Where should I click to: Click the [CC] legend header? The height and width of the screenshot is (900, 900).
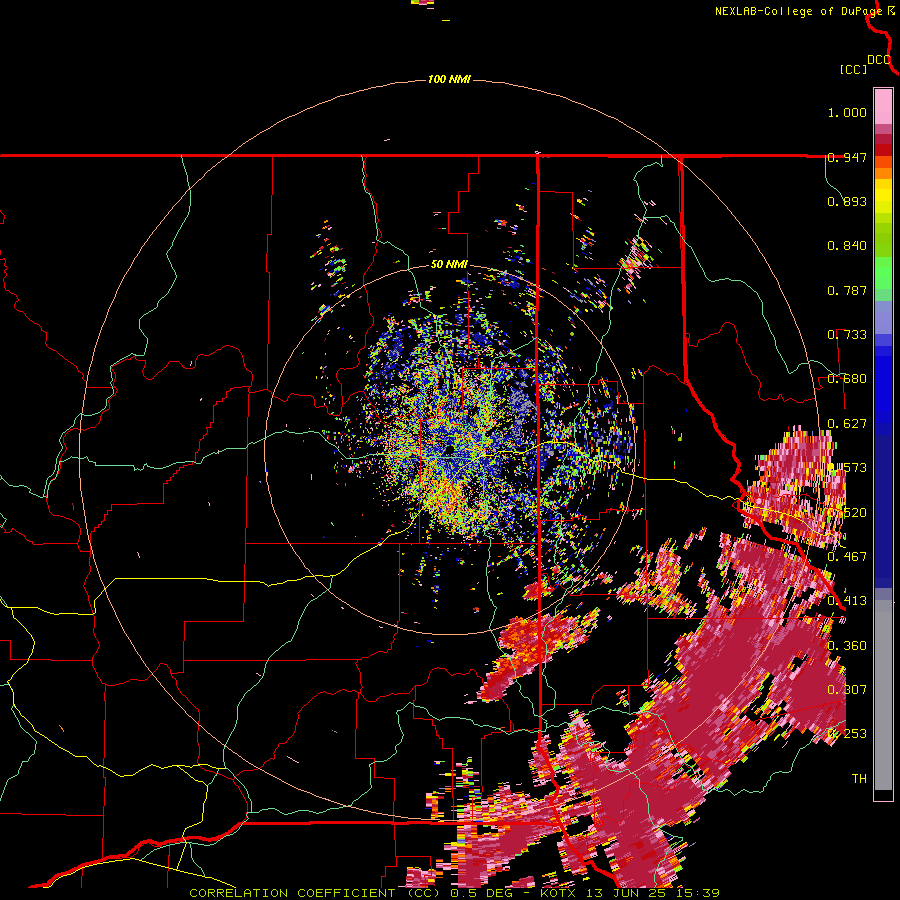point(853,69)
